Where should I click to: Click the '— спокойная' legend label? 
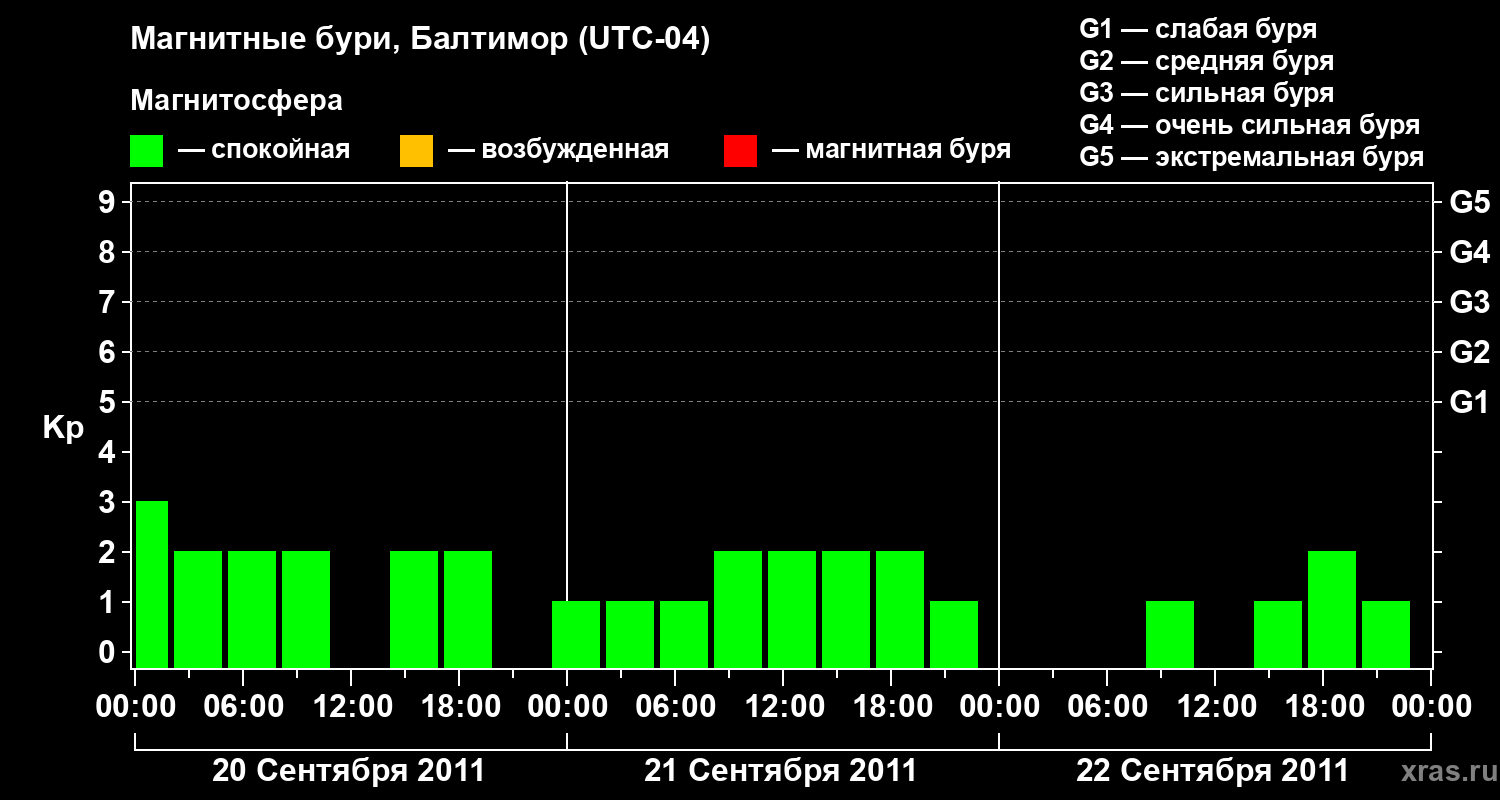pyautogui.click(x=264, y=150)
